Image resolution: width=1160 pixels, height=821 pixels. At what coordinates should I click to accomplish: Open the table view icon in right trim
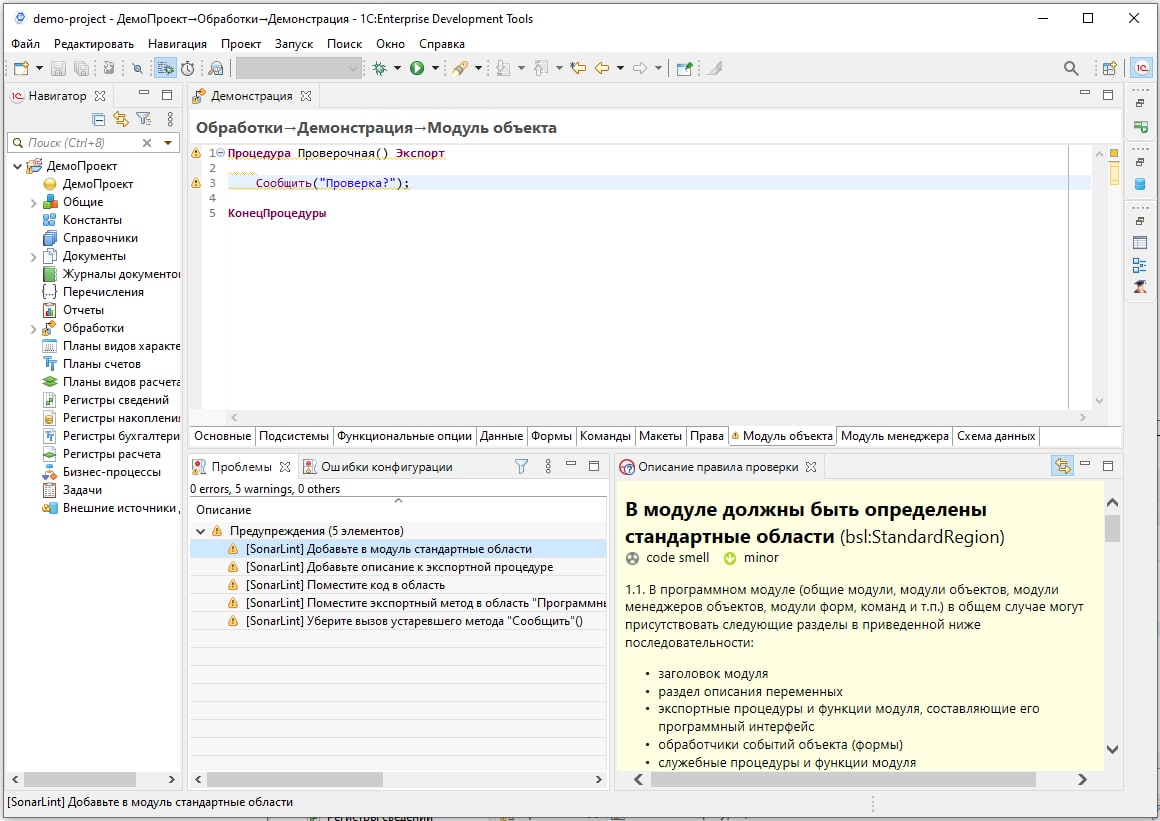(1140, 243)
